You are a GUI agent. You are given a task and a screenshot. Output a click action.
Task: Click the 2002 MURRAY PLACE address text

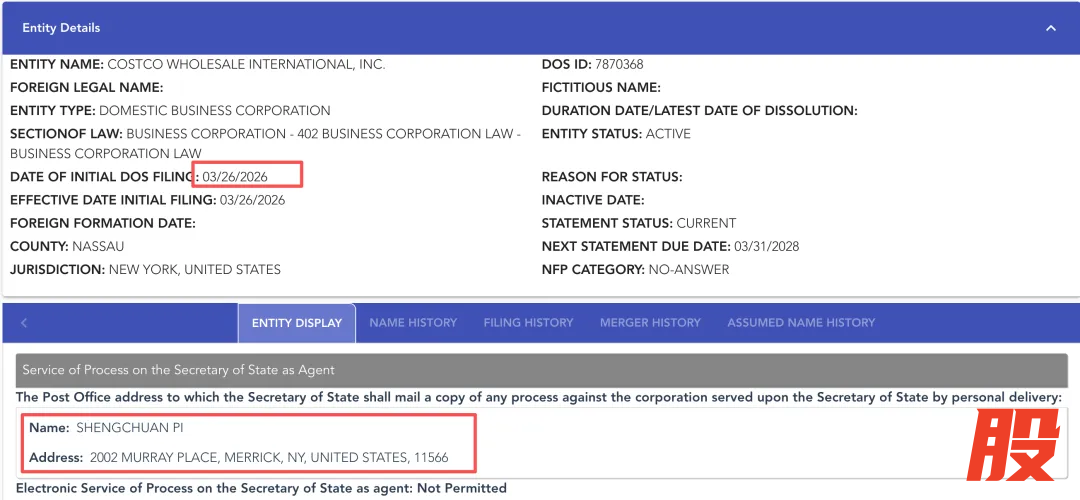[269, 458]
